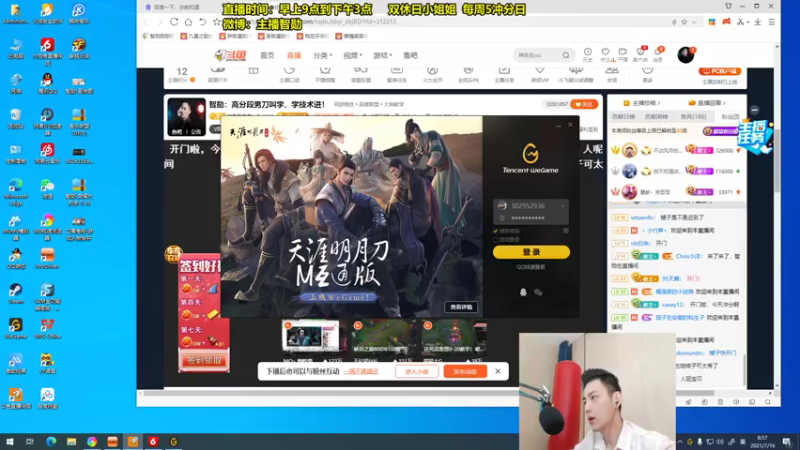Open WeGame from the taskbar
Screen dimensions: 800x450
pyautogui.click(x=173, y=441)
